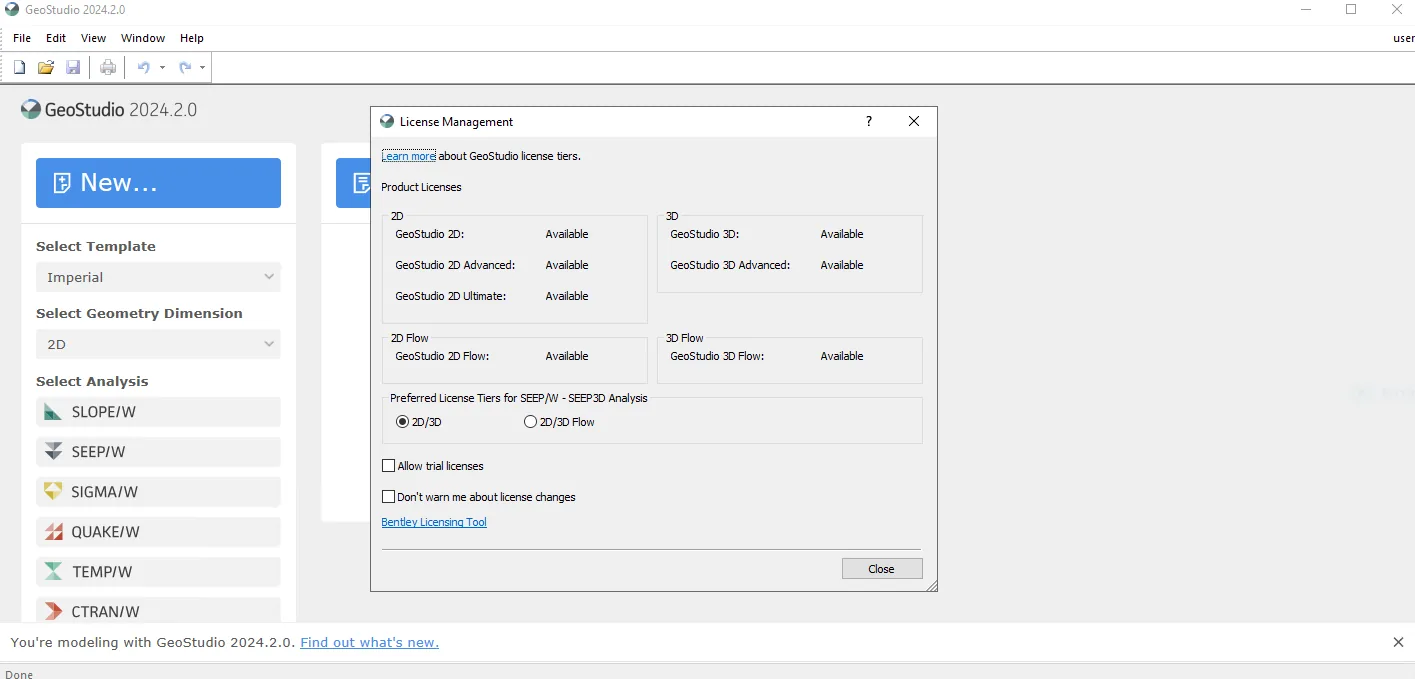Click the GeoStudio 2D Advanced license label
The width and height of the screenshot is (1415, 679).
click(x=455, y=265)
